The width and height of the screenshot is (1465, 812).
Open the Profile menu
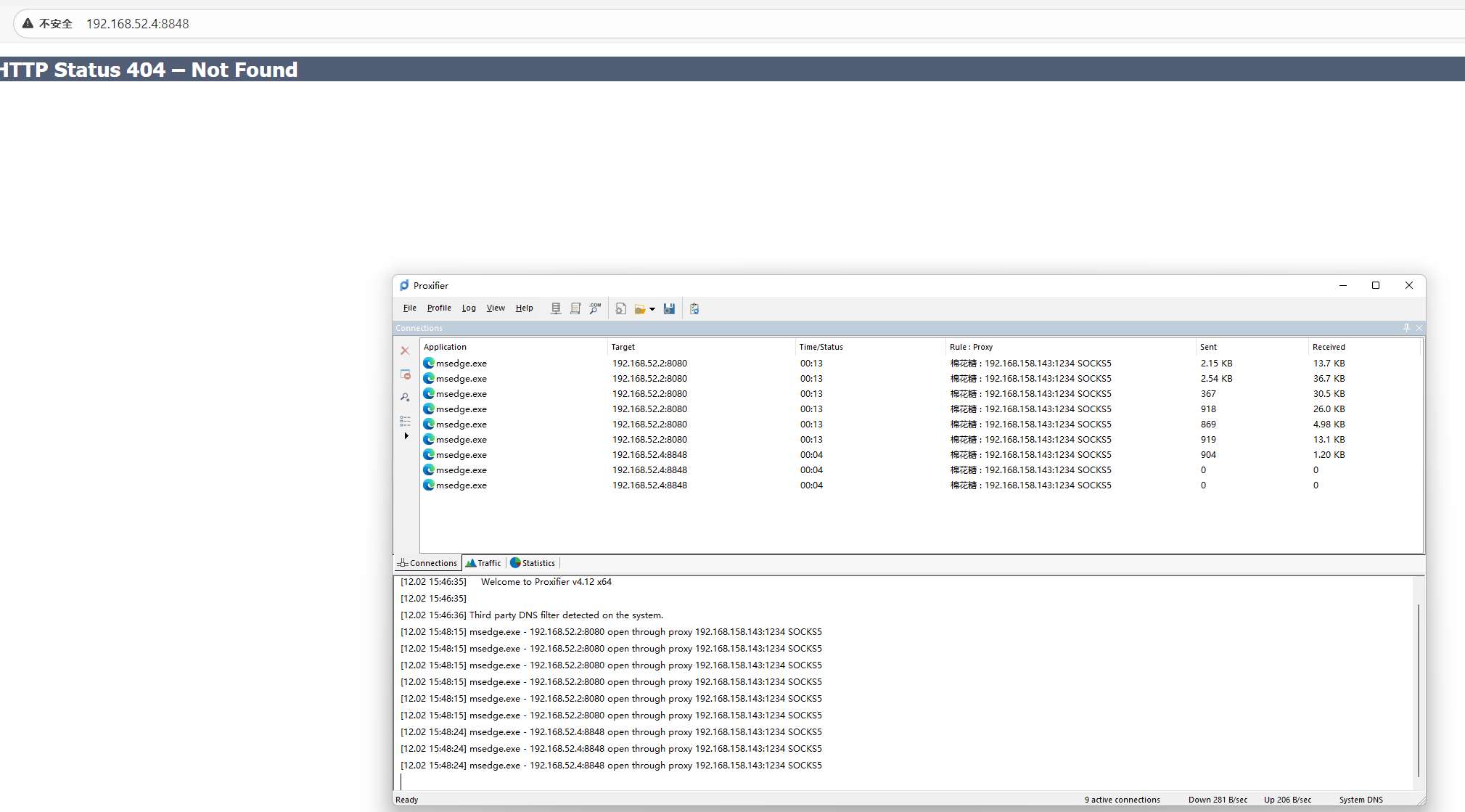439,308
